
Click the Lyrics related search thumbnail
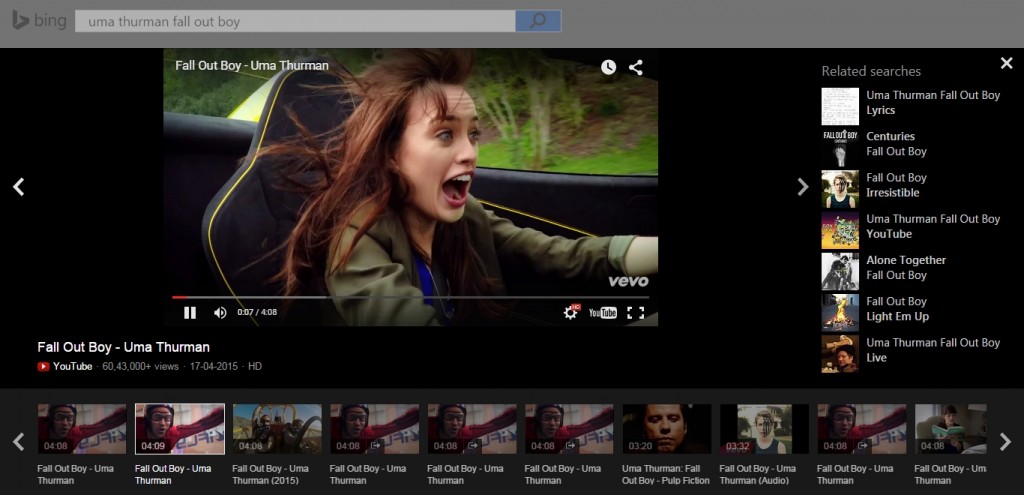(840, 106)
